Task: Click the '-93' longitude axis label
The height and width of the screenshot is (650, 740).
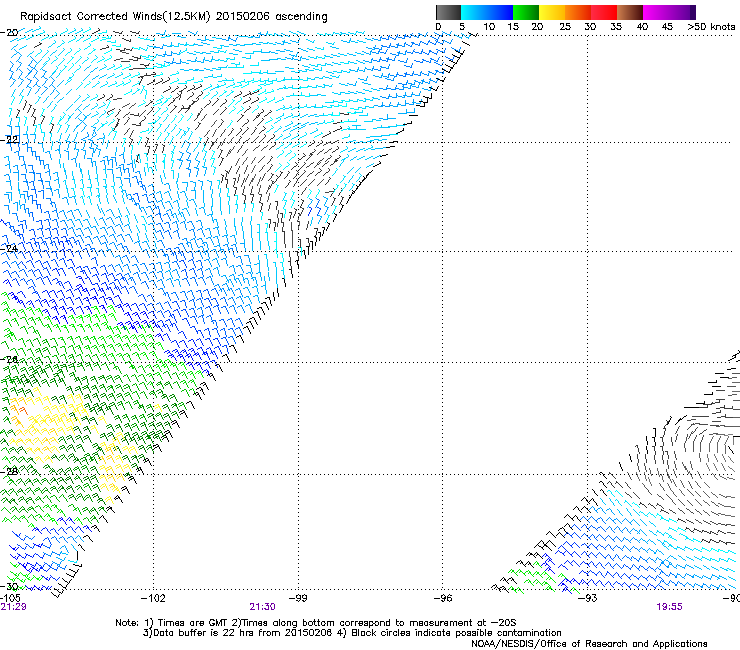Action: click(x=588, y=598)
